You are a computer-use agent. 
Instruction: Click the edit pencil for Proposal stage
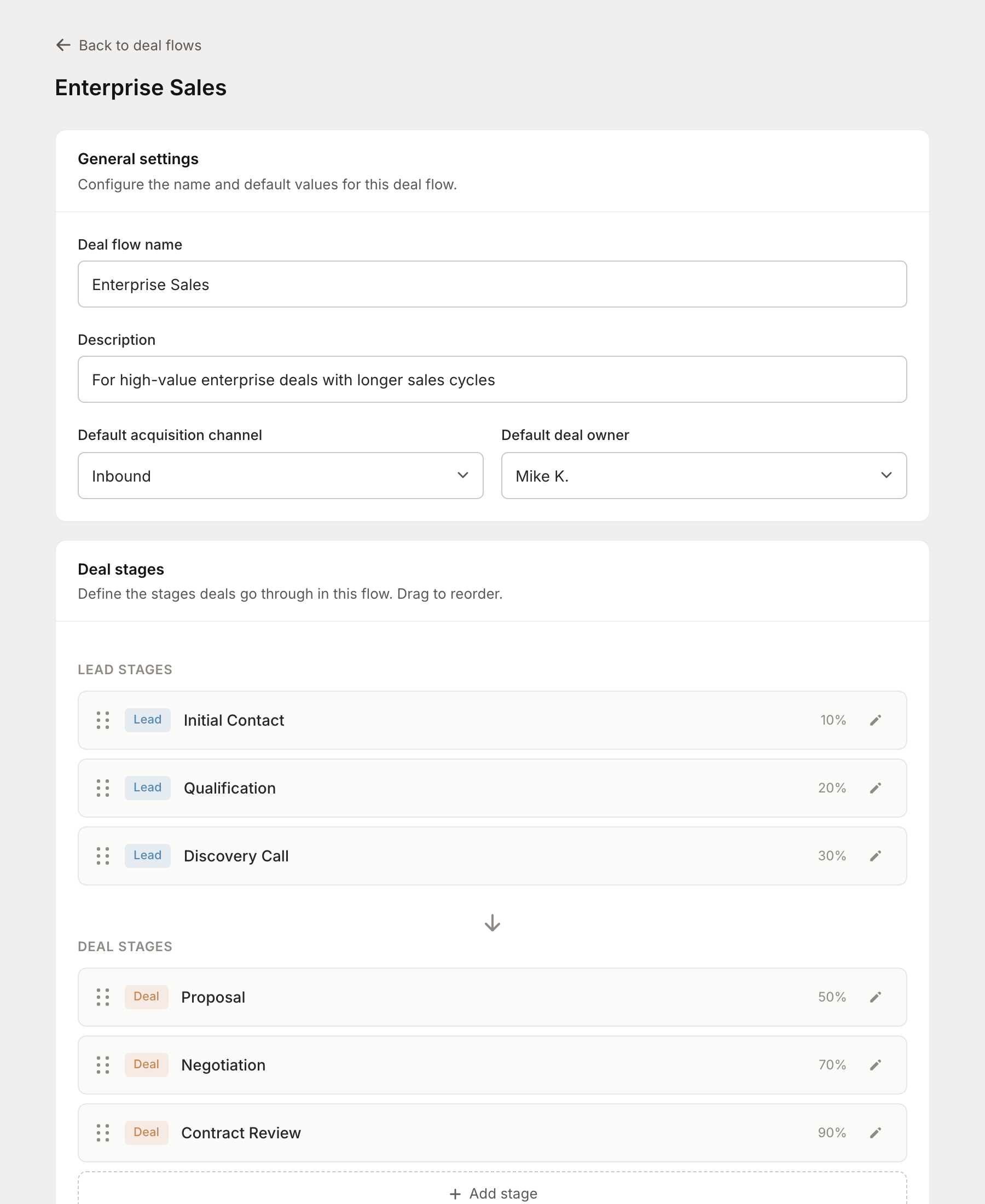tap(876, 997)
